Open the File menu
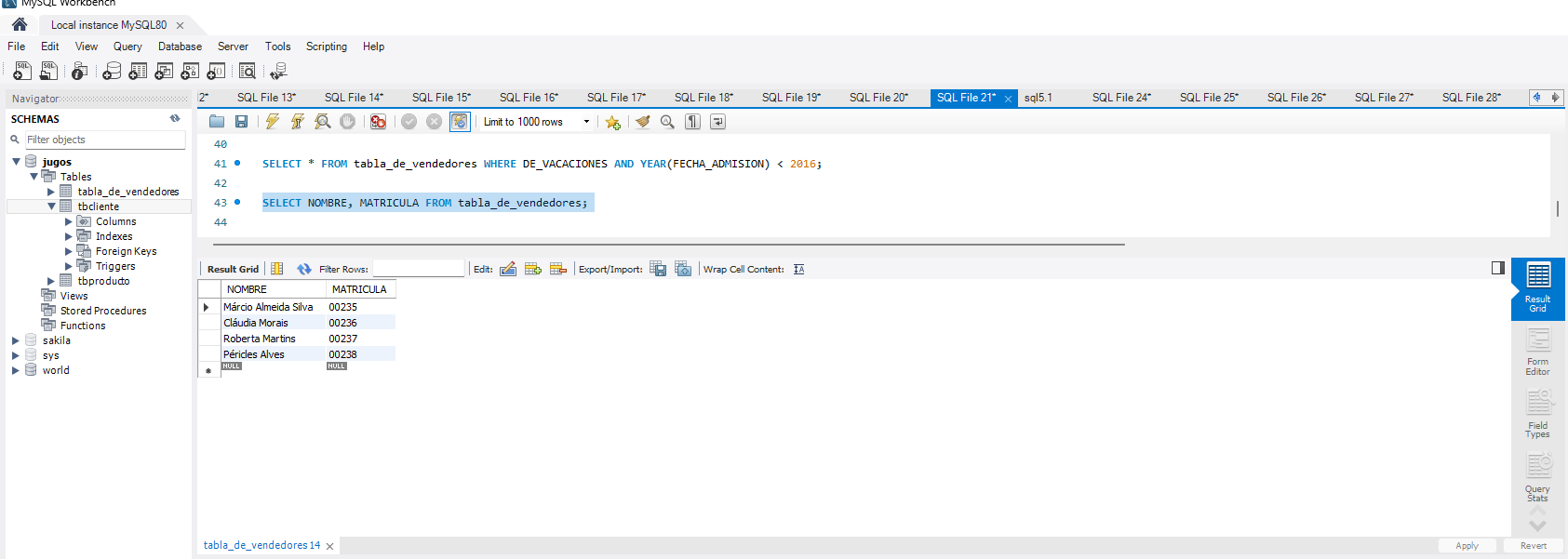The image size is (1568, 559). [x=17, y=47]
